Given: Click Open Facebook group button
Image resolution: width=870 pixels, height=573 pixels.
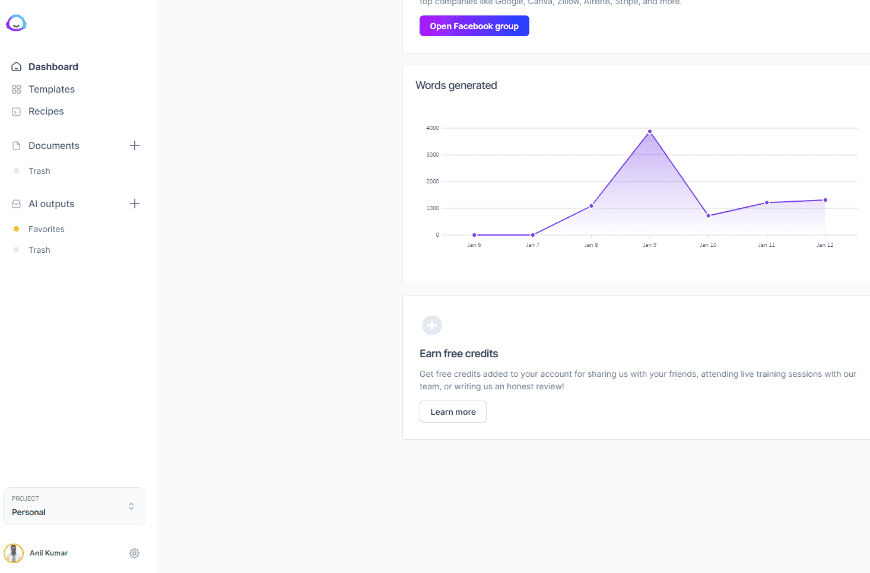Looking at the screenshot, I should click(474, 26).
